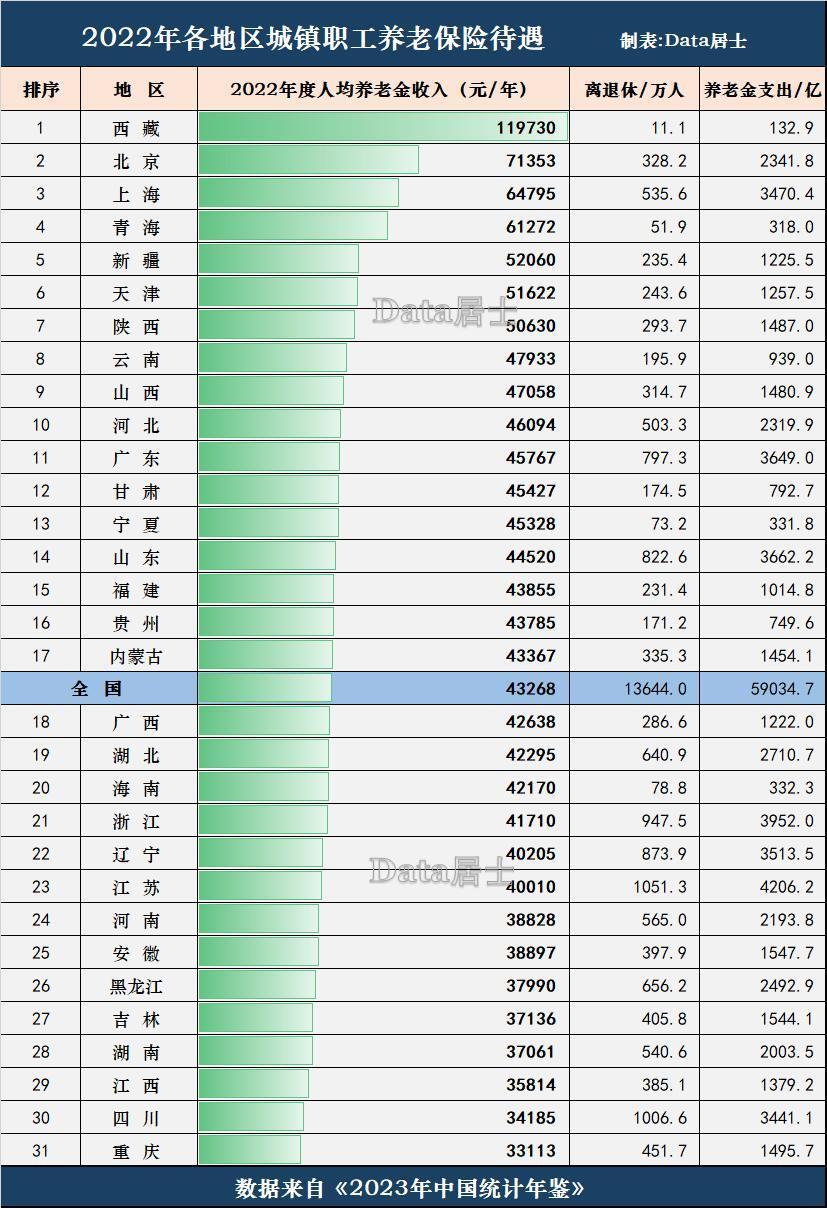827x1208 pixels.
Task: Click the 湖北 region cell
Action: [138, 755]
